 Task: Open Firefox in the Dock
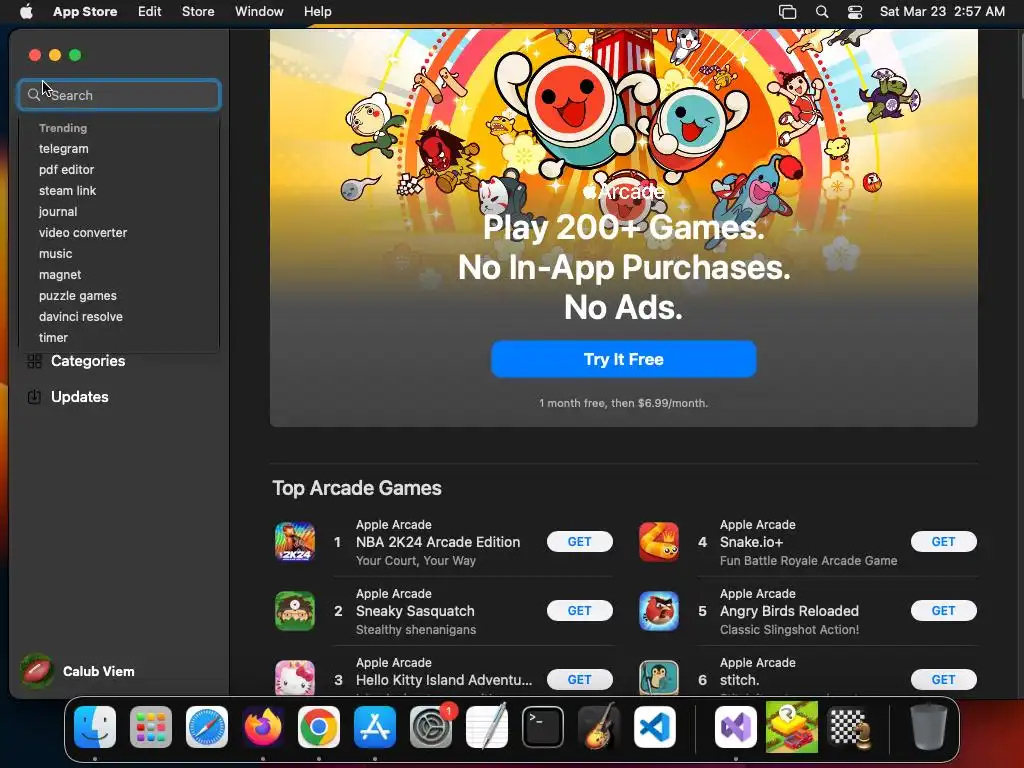click(263, 727)
